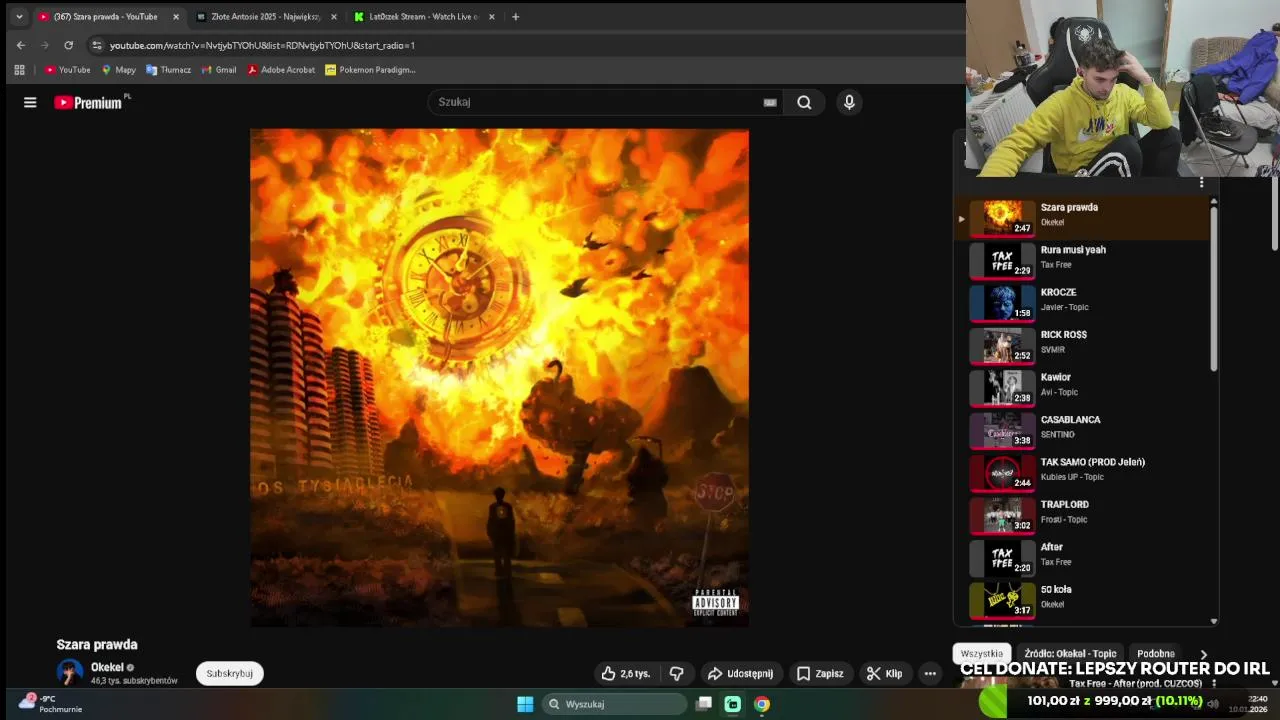
Task: Open the Mapy bookmark
Action: [x=118, y=70]
